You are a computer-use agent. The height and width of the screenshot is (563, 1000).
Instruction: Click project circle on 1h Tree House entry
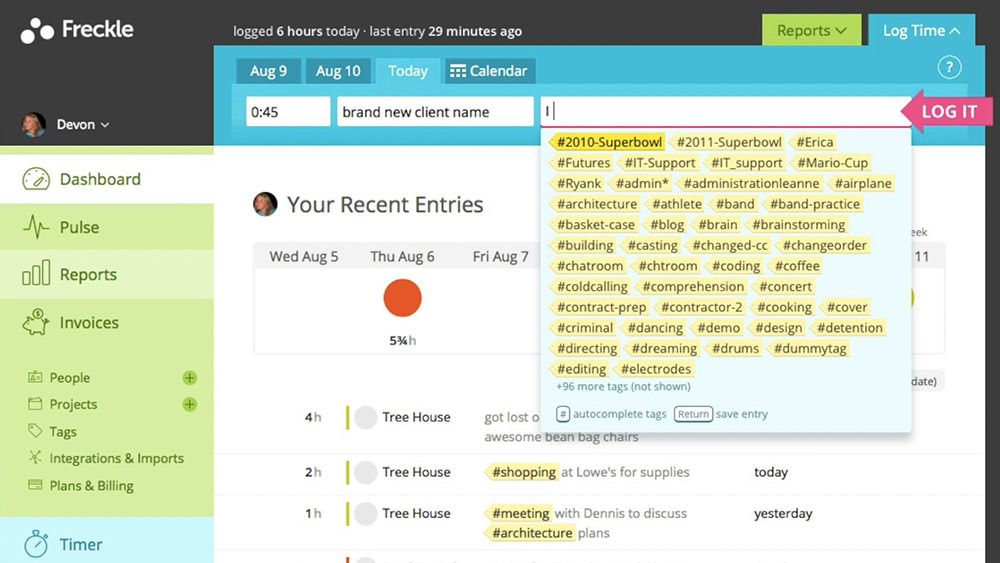pyautogui.click(x=365, y=513)
